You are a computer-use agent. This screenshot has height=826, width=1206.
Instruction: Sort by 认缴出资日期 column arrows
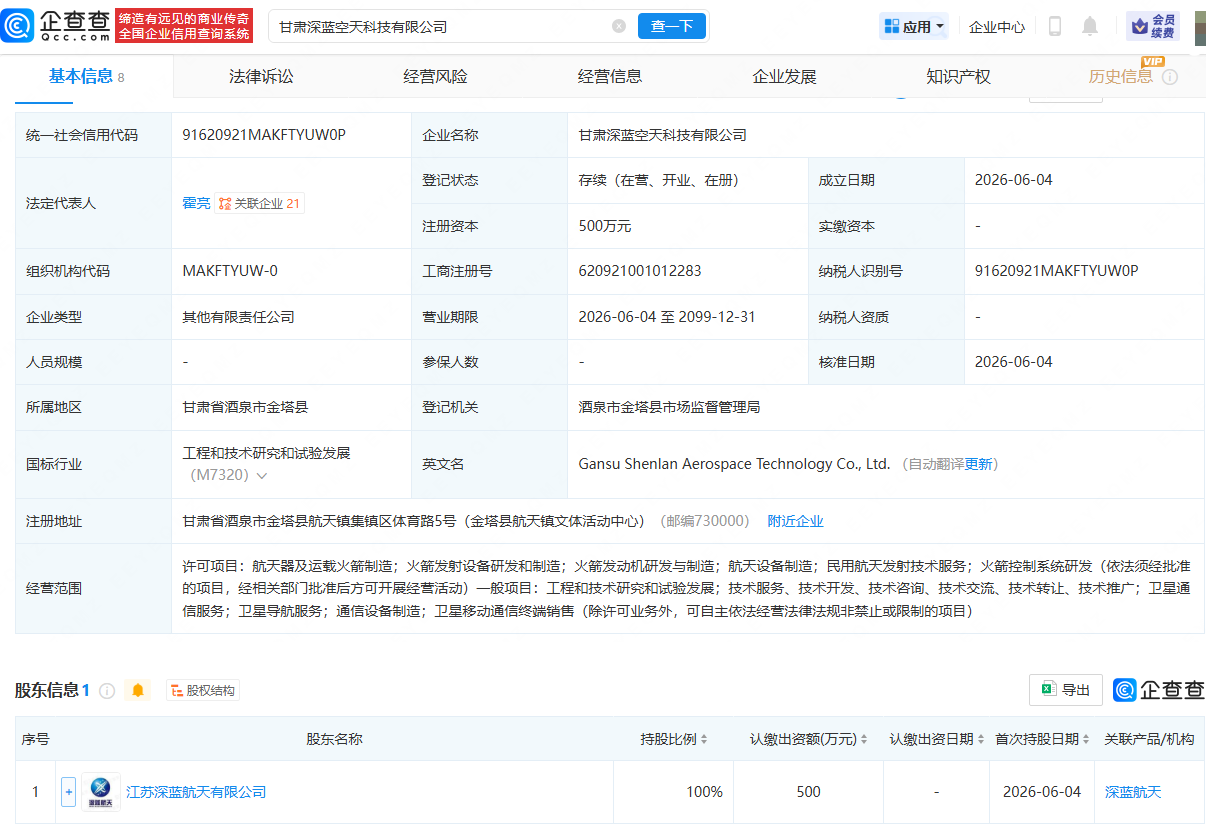tap(980, 739)
